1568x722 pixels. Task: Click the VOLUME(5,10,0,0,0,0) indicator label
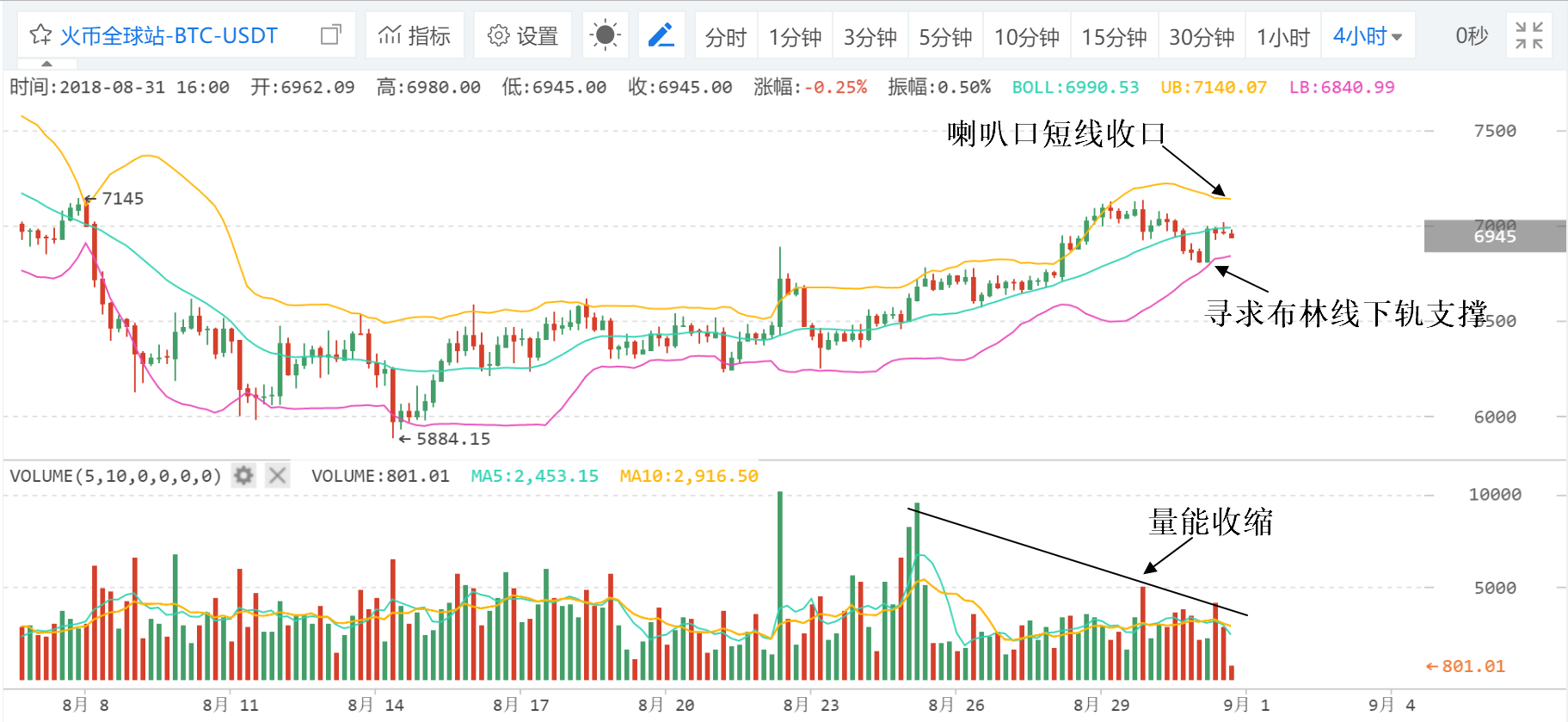(x=116, y=476)
